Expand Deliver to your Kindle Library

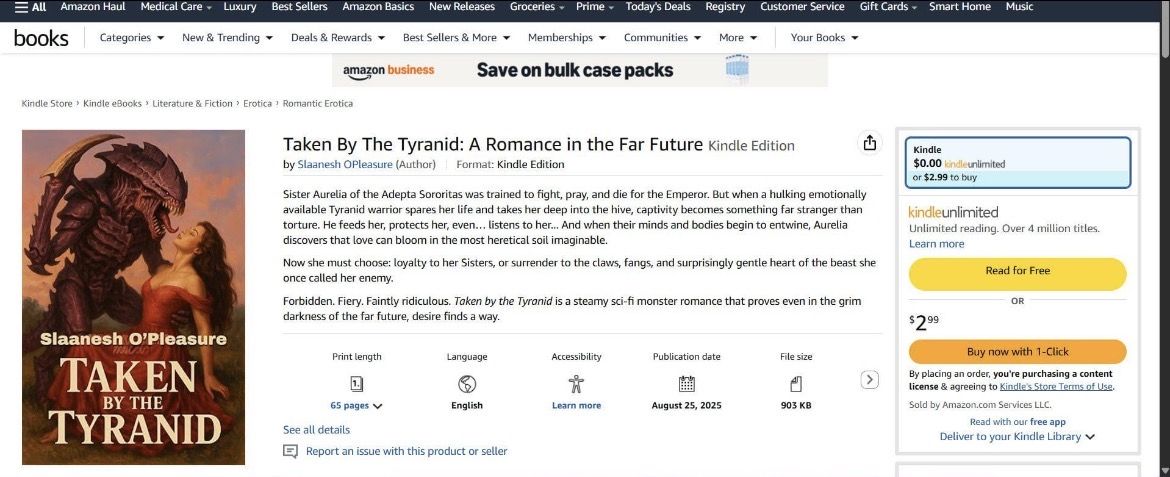pyautogui.click(x=1017, y=437)
